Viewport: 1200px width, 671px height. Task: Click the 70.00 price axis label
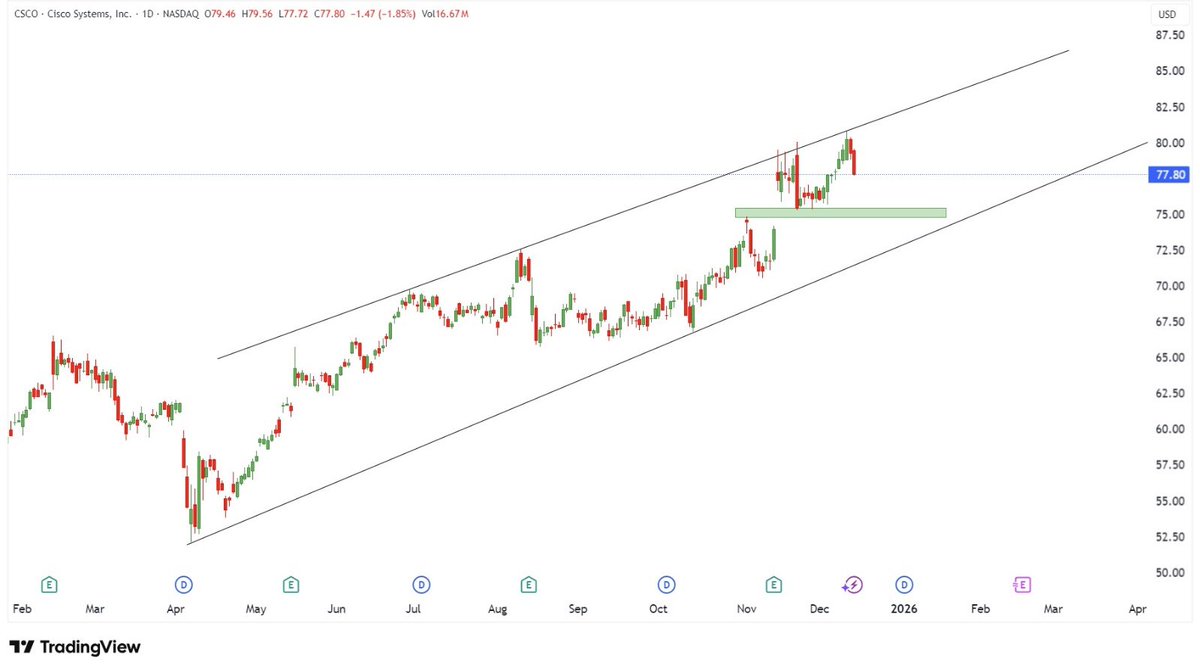coord(1170,286)
